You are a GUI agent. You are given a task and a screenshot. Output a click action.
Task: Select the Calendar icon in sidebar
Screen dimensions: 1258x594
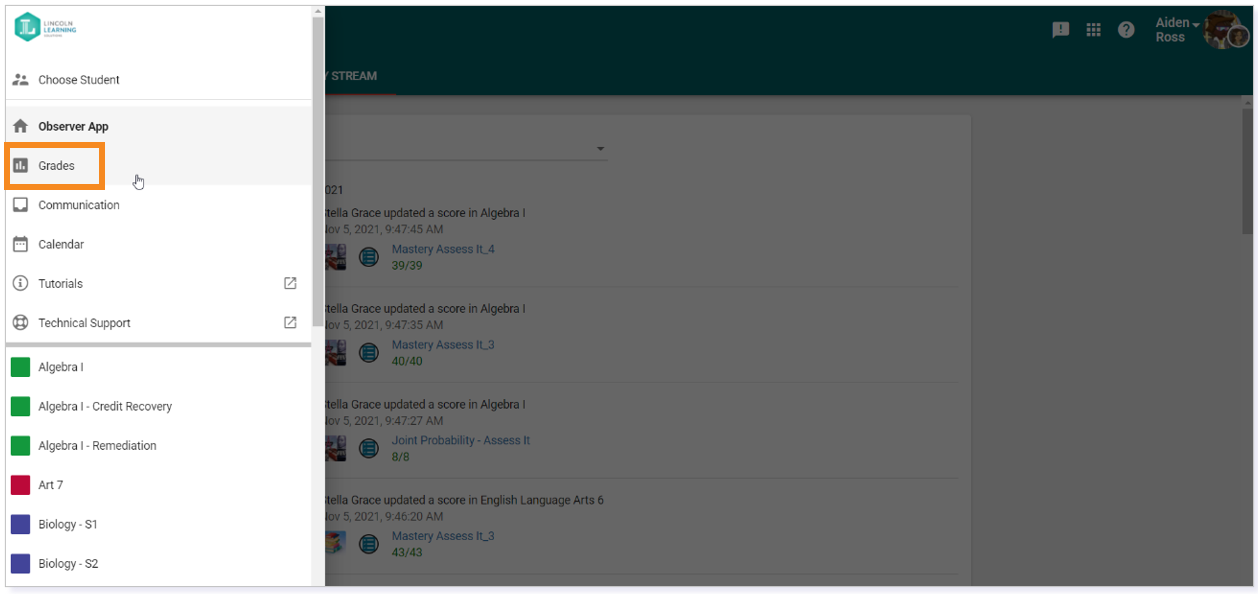[x=20, y=244]
